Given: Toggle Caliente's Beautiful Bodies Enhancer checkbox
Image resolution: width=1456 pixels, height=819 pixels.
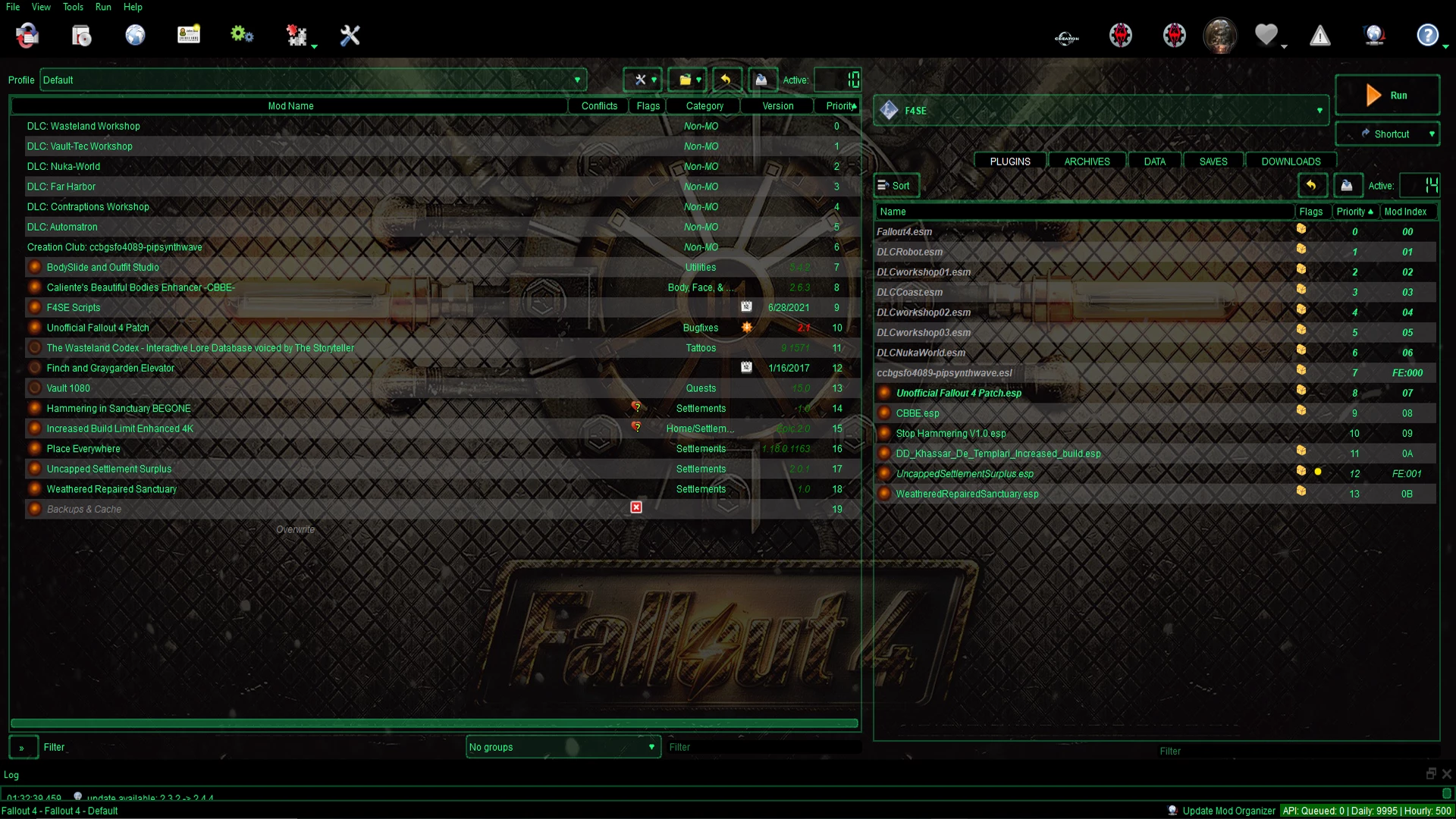Looking at the screenshot, I should click(x=35, y=287).
